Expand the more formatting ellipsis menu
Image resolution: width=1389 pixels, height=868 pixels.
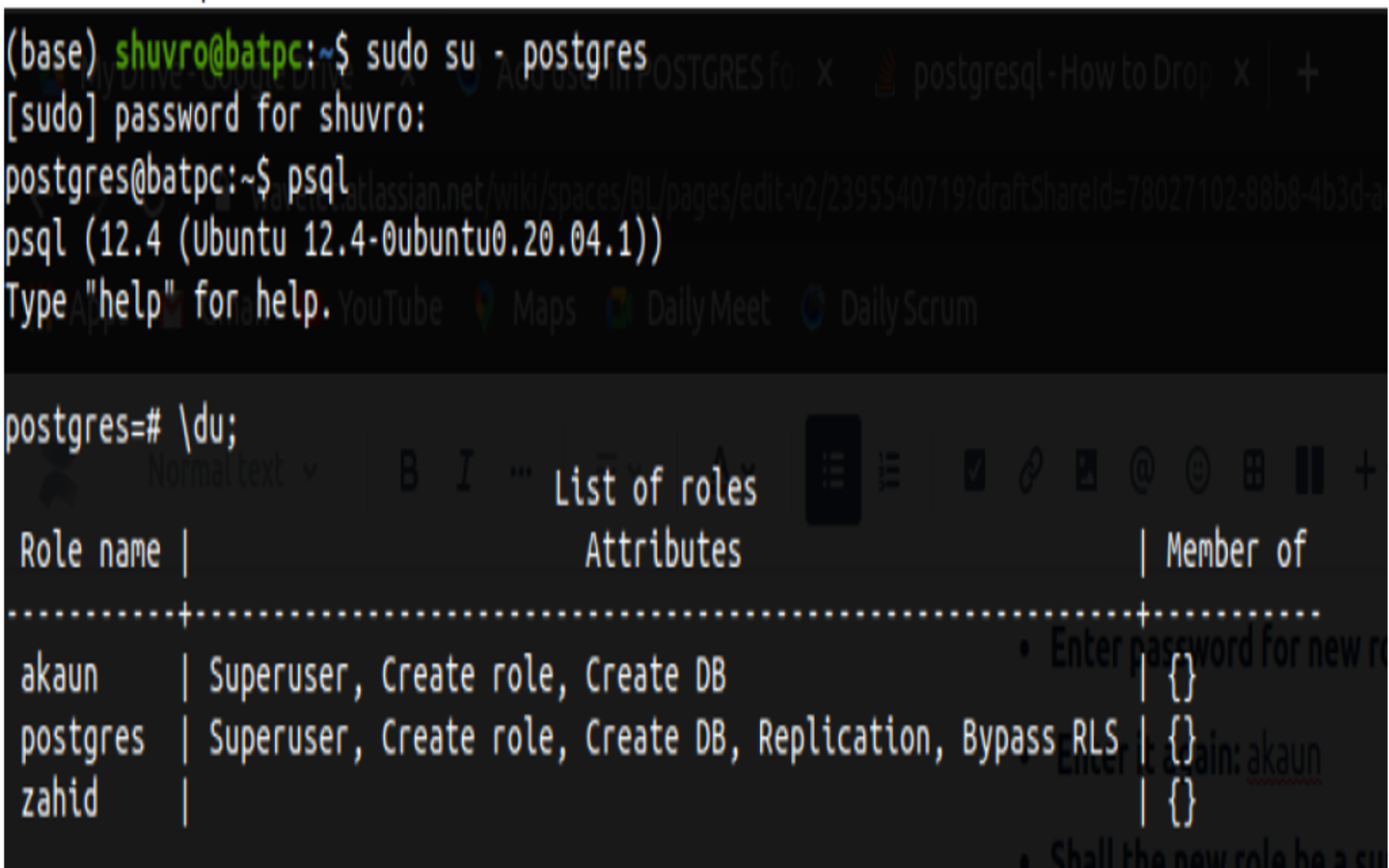tap(521, 472)
